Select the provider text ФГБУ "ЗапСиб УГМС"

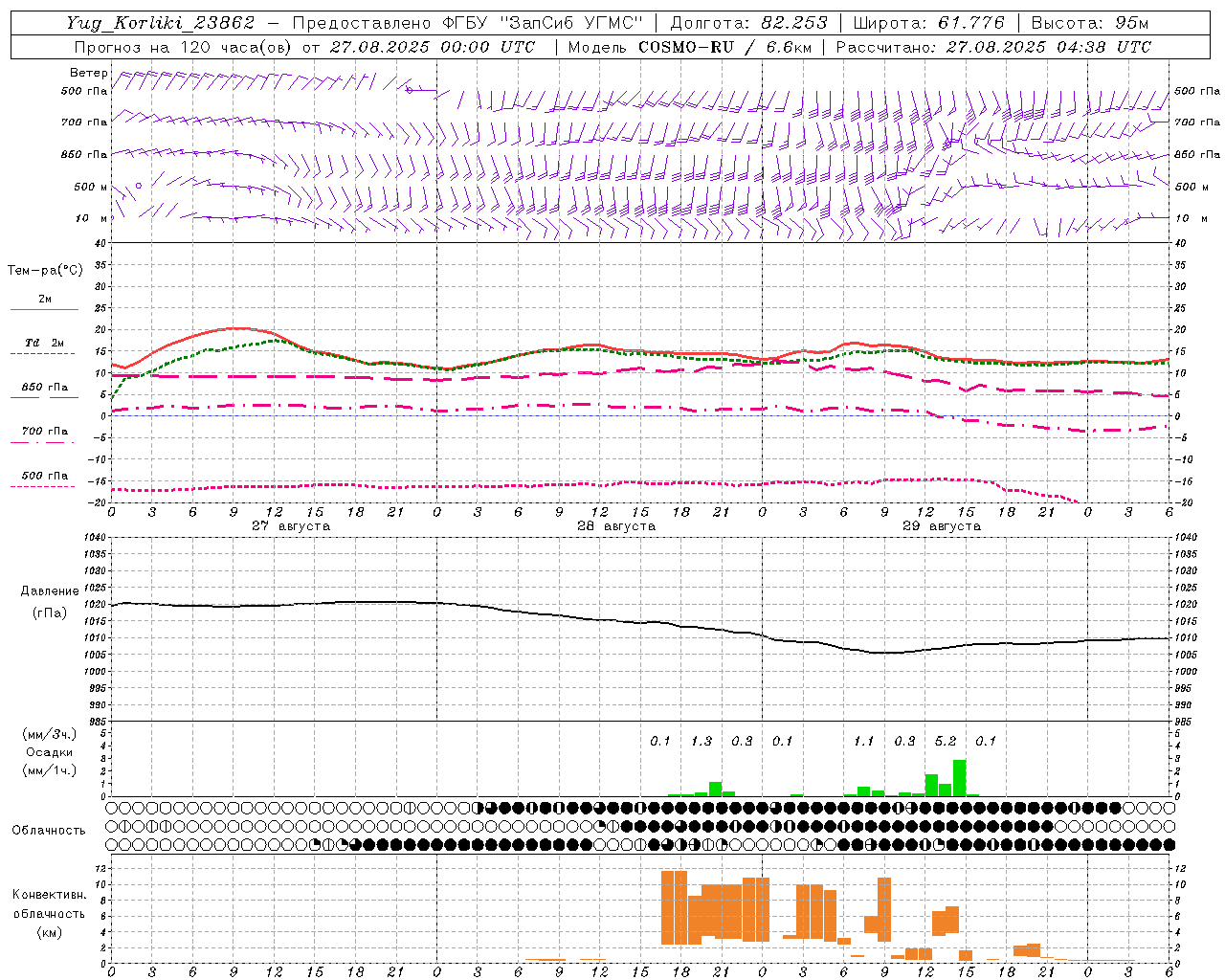coord(545,23)
